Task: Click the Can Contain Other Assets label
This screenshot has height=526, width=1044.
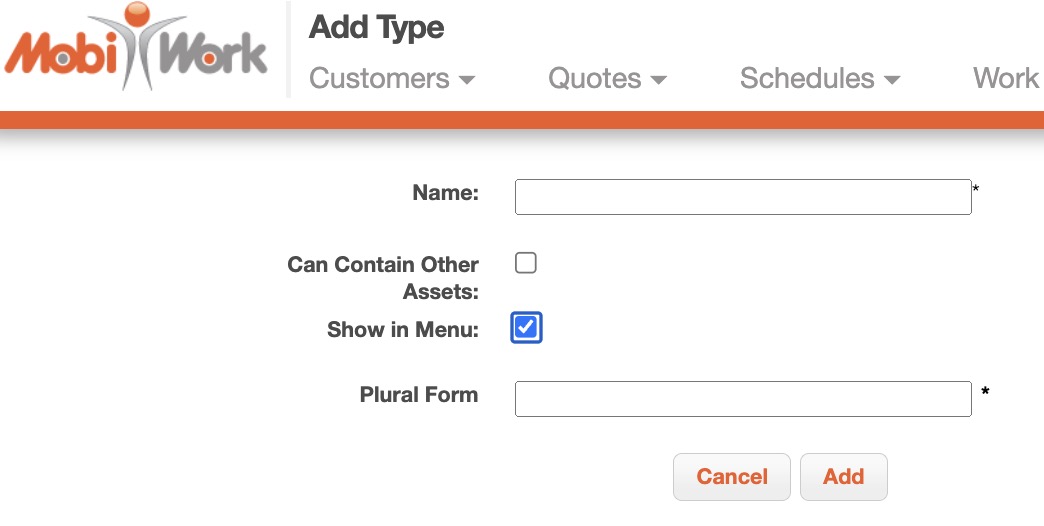Action: click(x=383, y=278)
